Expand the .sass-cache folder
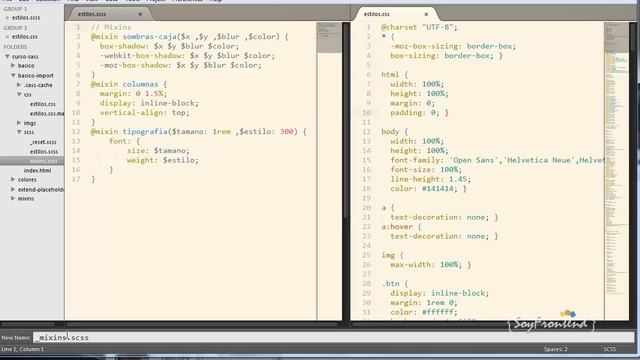Image resolution: width=640 pixels, height=360 pixels. click(x=19, y=85)
